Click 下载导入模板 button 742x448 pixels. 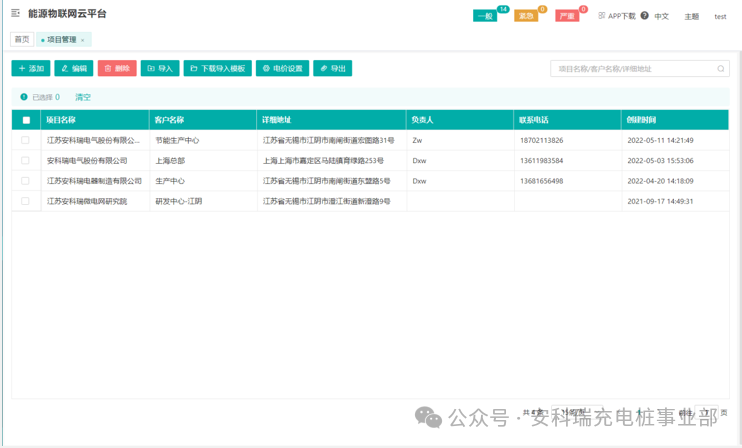point(218,68)
